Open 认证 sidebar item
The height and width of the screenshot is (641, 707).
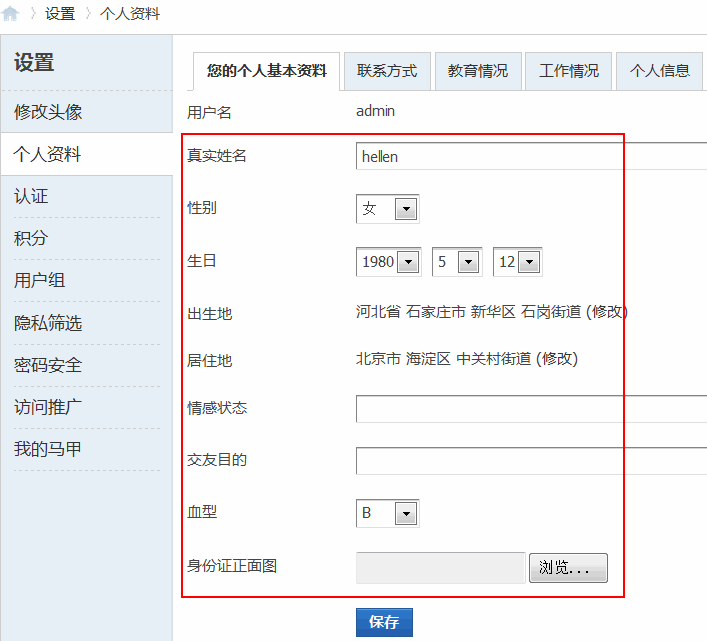coord(31,196)
